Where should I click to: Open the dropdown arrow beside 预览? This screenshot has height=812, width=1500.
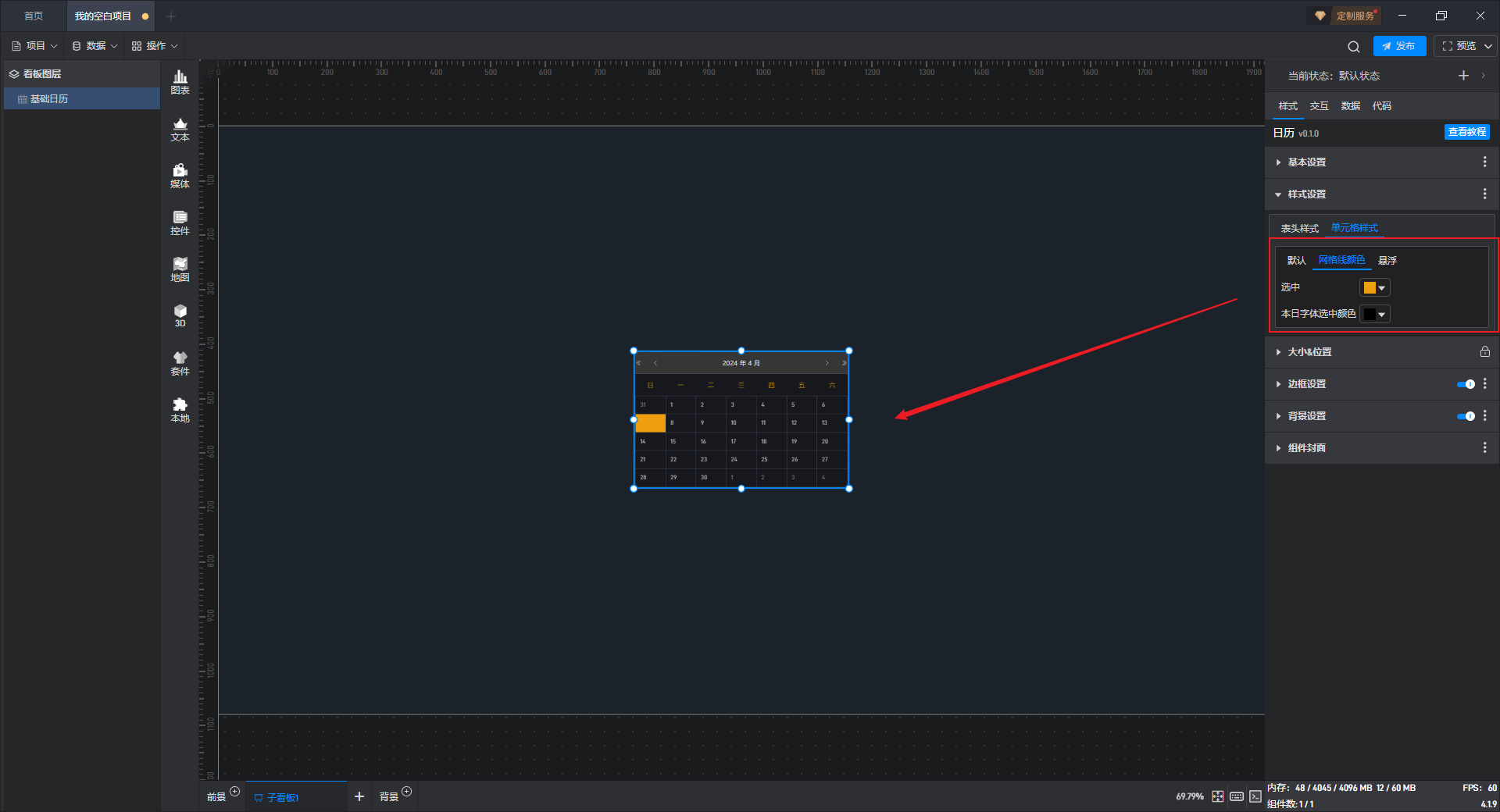tap(1487, 46)
